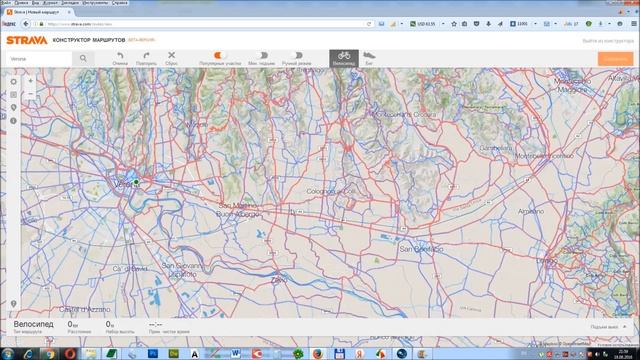This screenshot has height=360, width=640.
Task: Click the map layers square icon in sidebar
Action: [x=13, y=95]
